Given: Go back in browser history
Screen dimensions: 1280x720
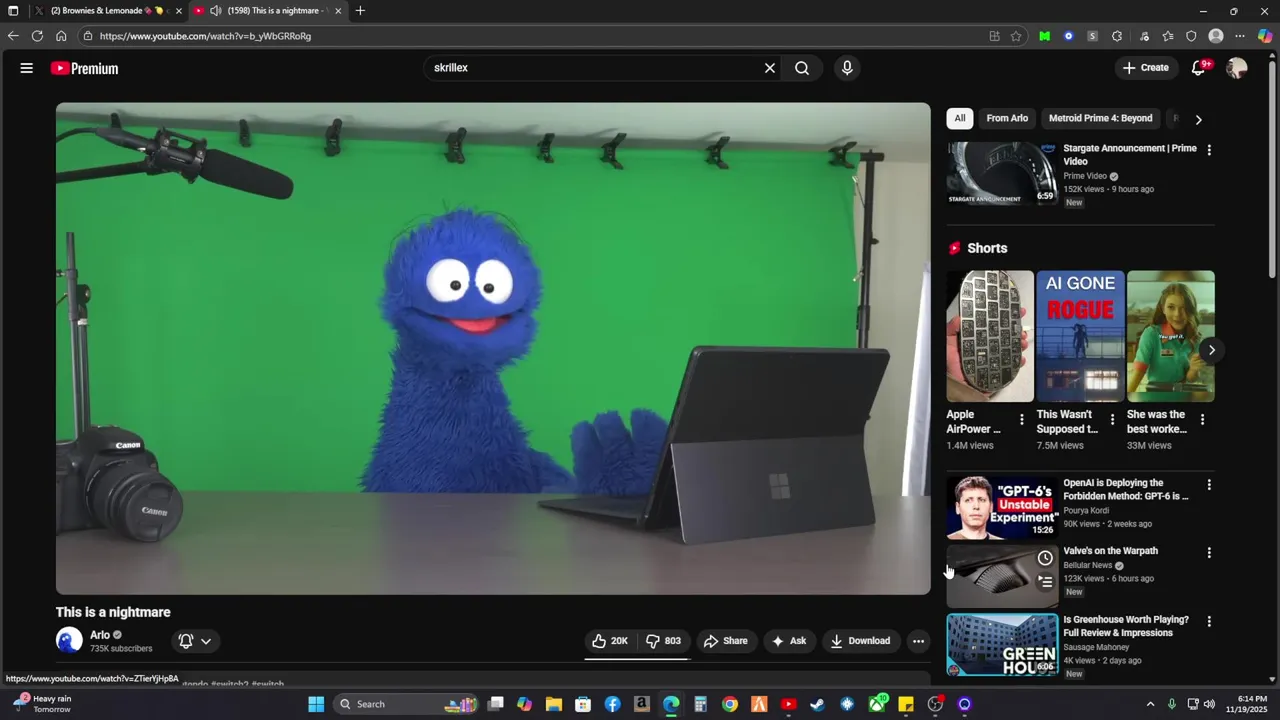Looking at the screenshot, I should (x=13, y=36).
